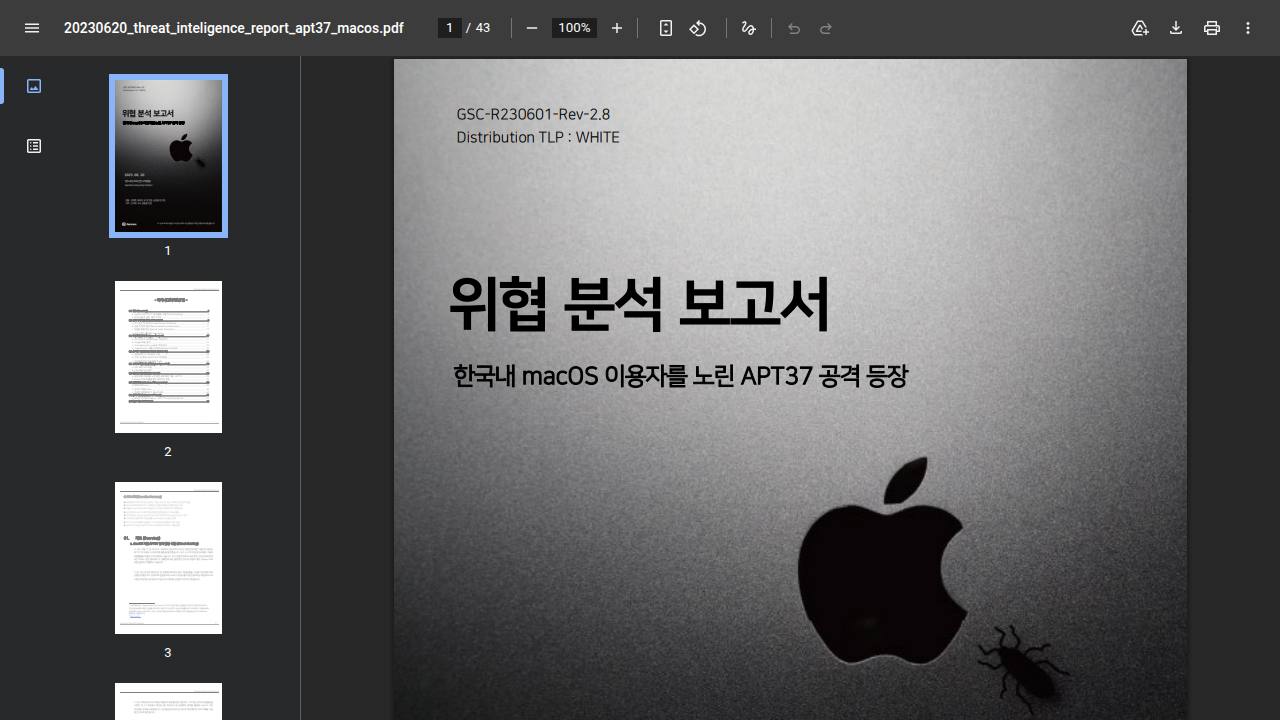Zoom out with the minus button
The height and width of the screenshot is (720, 1280).
(x=532, y=28)
